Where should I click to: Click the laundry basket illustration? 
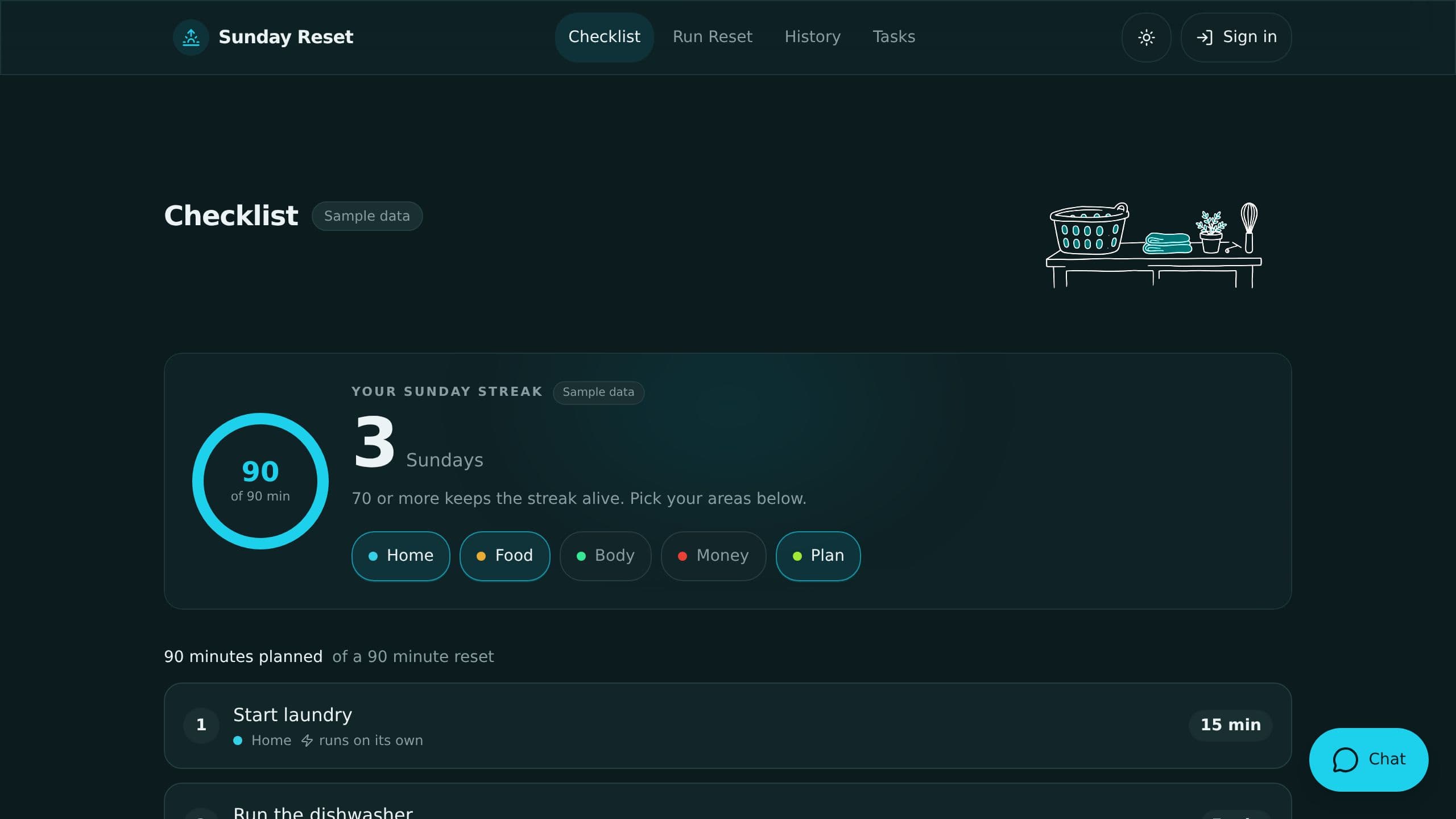point(1089,229)
